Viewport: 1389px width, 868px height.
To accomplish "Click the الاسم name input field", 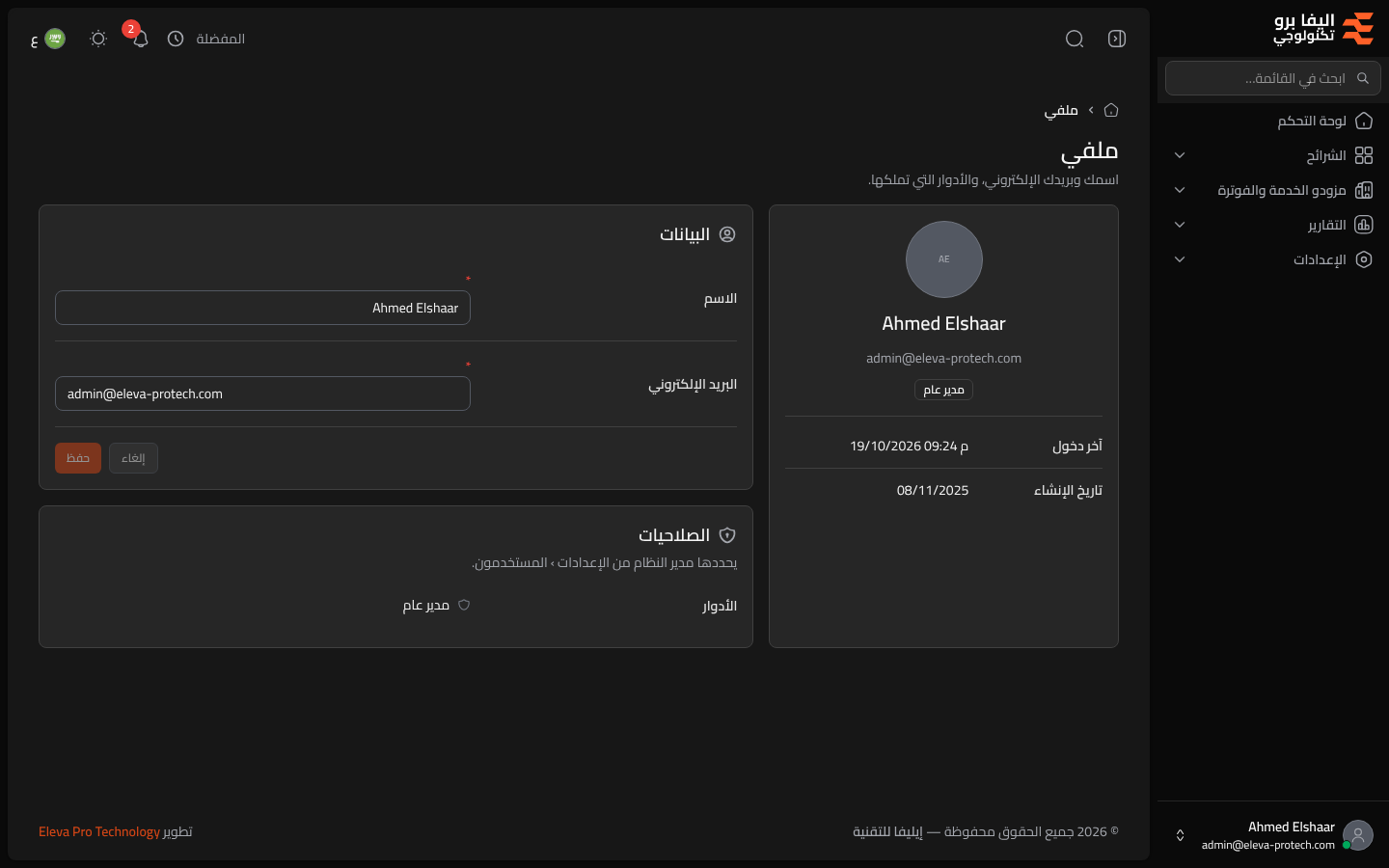I will click(x=262, y=308).
